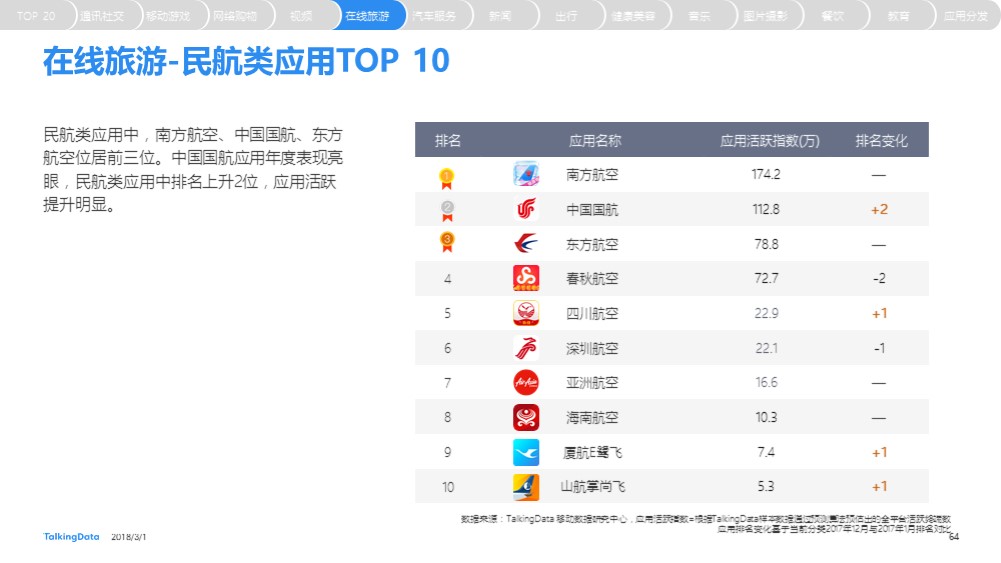This screenshot has width=1001, height=563.
Task: Click the 中国国航 red phoenix icon
Action: (526, 209)
